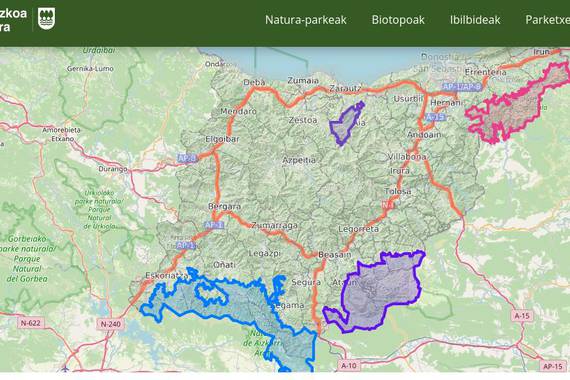
Task: Click the Irura town label
Action: pos(400,171)
